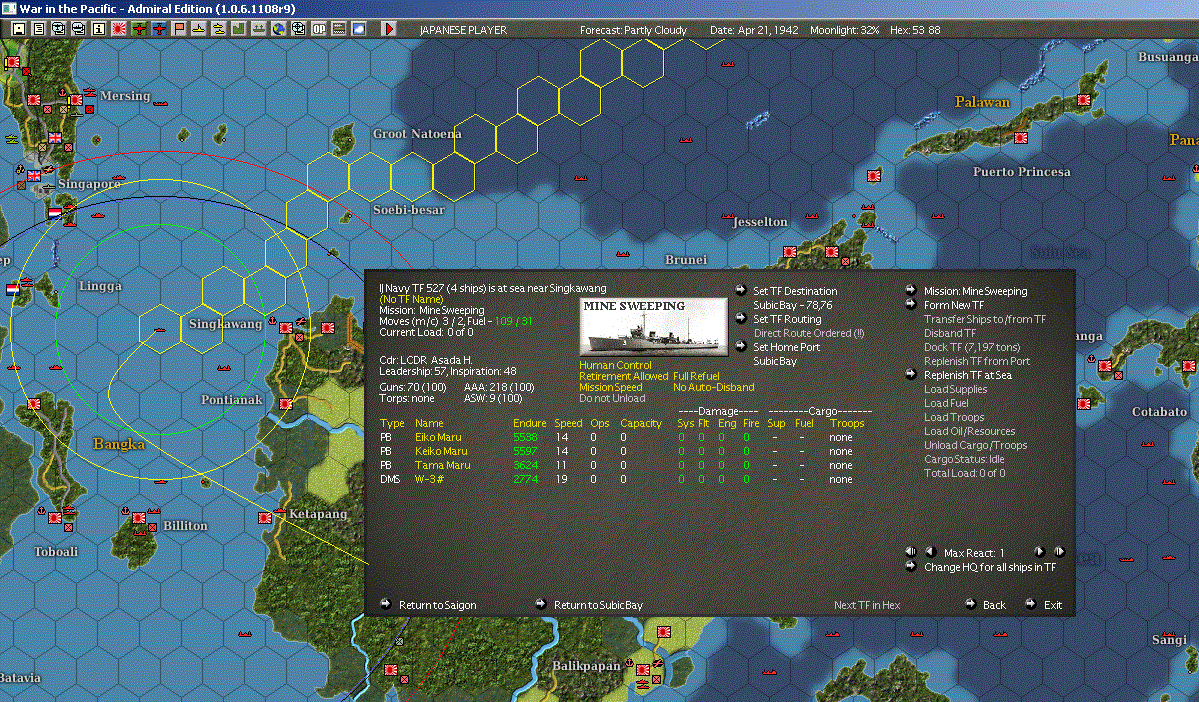
Task: Click the Return to Saigon button
Action: point(437,605)
